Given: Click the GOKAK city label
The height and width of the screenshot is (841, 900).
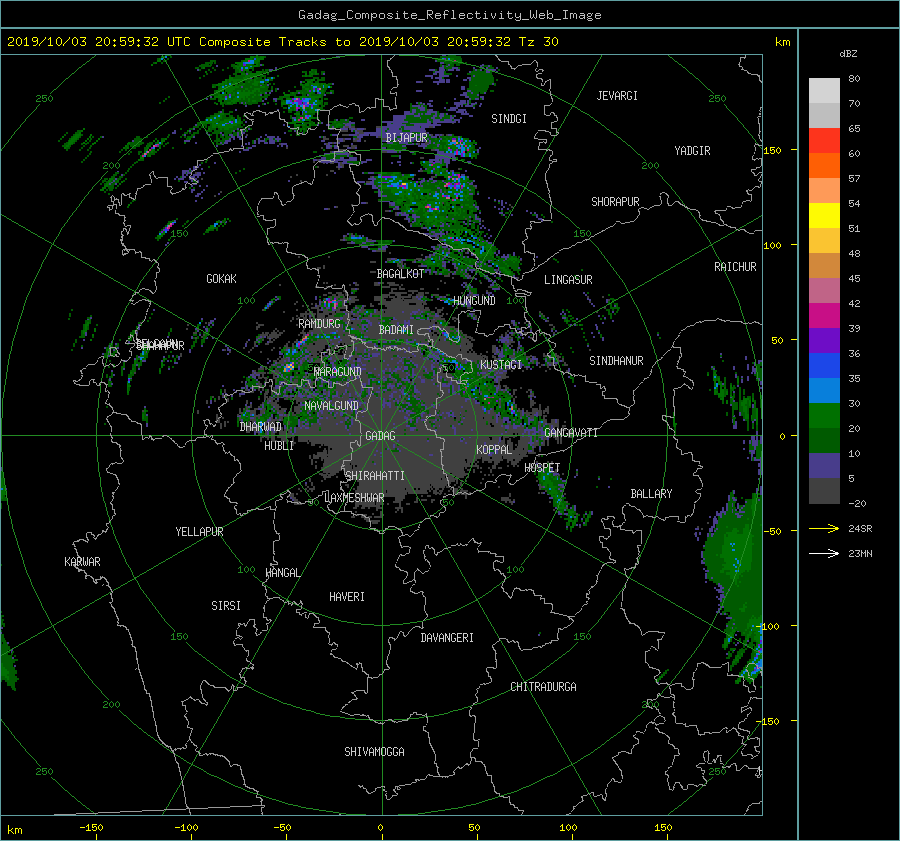Looking at the screenshot, I should pyautogui.click(x=221, y=279).
